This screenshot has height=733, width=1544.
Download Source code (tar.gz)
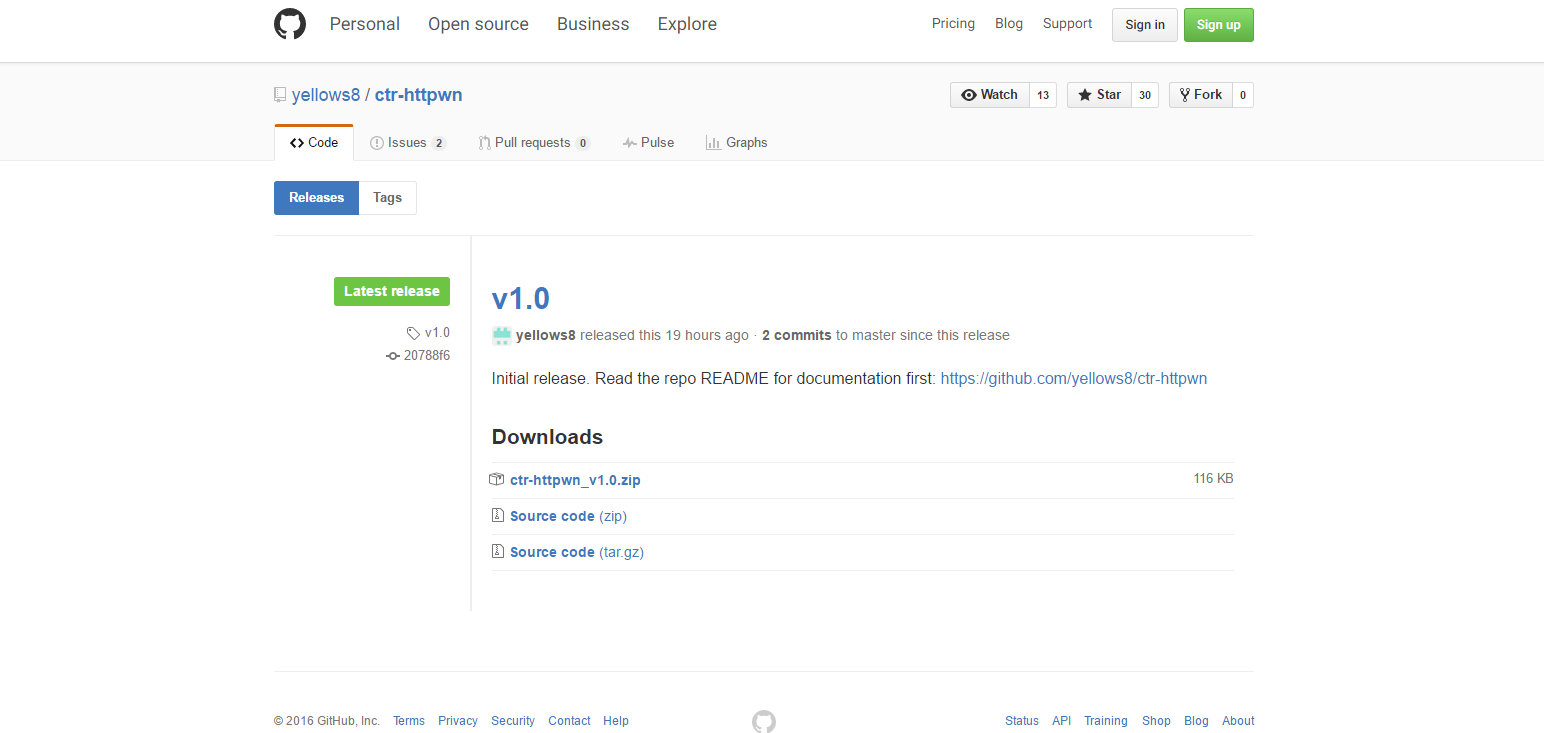[577, 552]
